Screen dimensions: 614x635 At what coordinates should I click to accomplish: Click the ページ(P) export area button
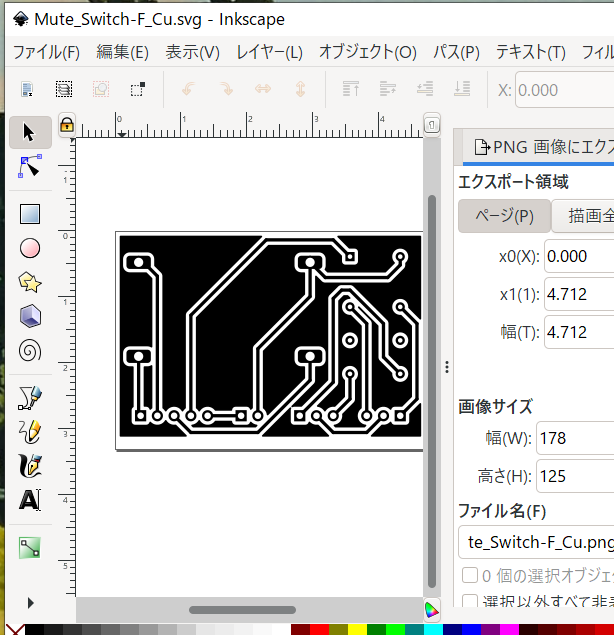tap(504, 216)
